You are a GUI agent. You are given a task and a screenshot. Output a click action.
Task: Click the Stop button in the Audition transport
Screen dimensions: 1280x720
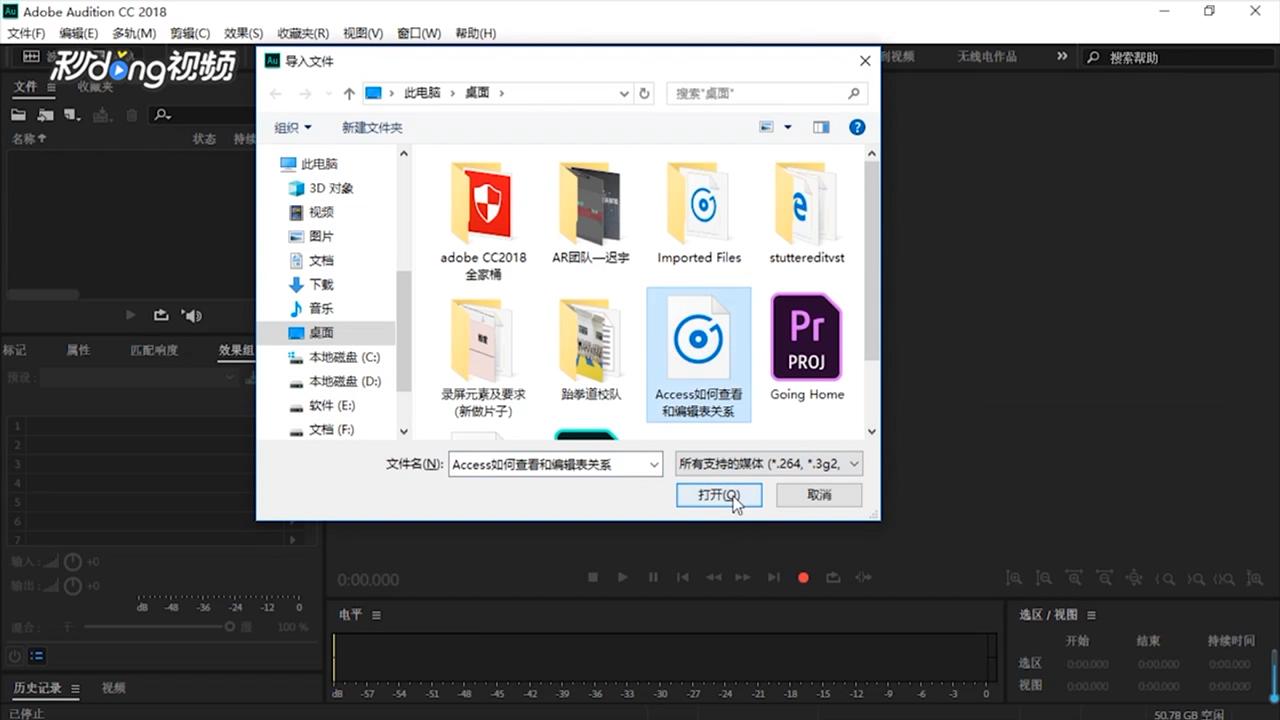click(593, 577)
